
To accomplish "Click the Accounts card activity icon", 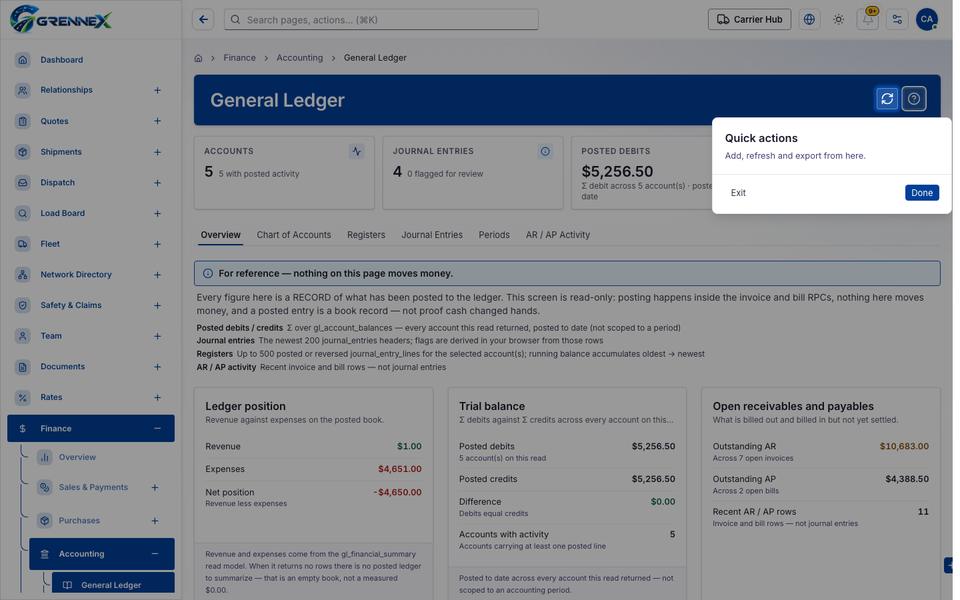I will click(356, 151).
